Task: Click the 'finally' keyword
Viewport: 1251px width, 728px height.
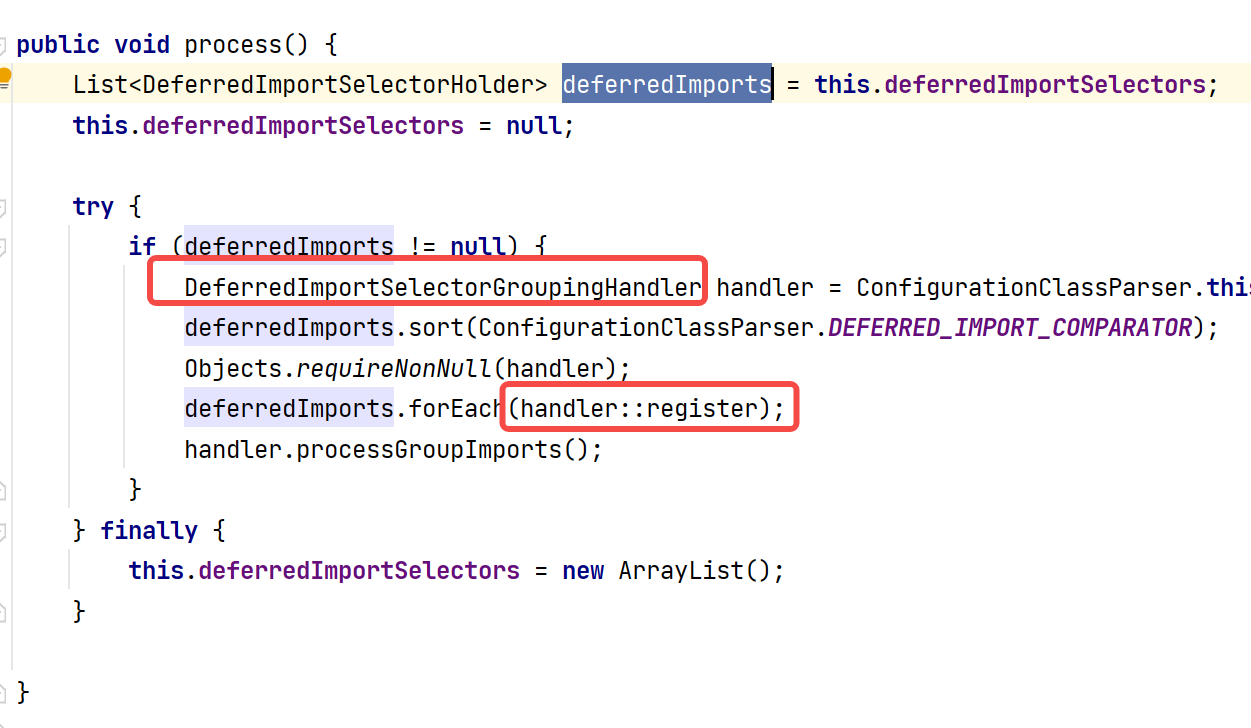Action: tap(149, 531)
